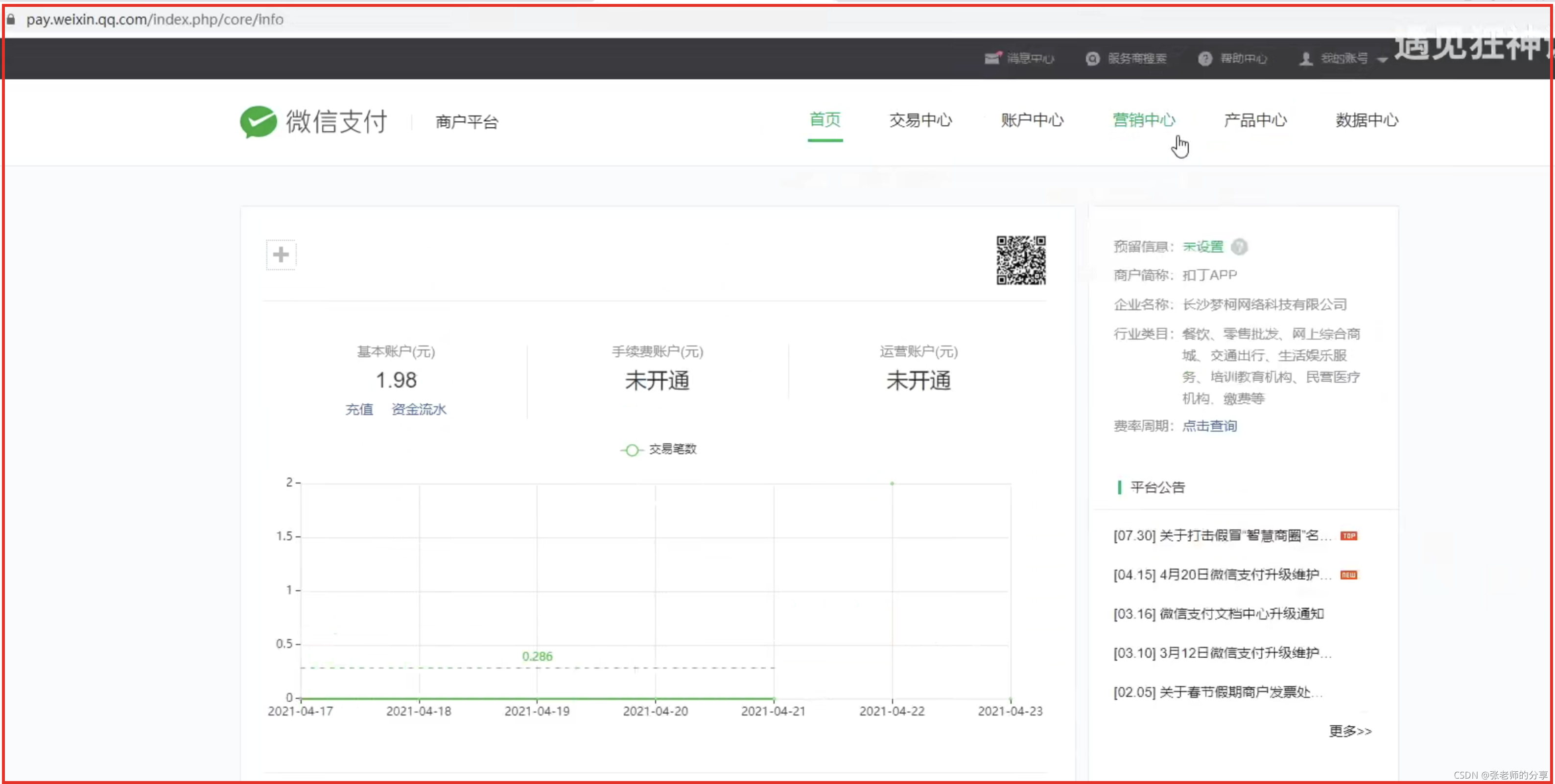Toggle the 交易笔数 chart legend
Viewport: 1555px width, 784px height.
point(659,450)
